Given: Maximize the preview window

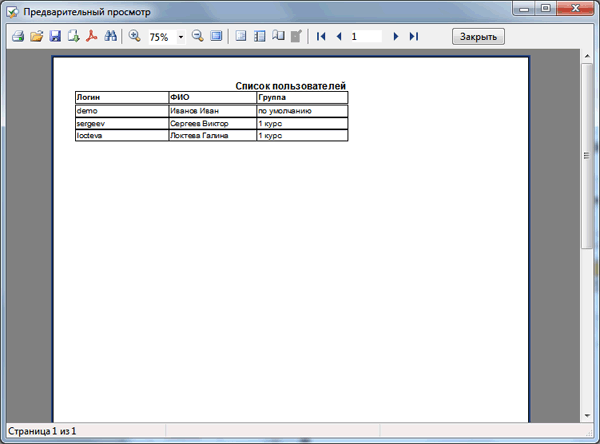Looking at the screenshot, I should [546, 8].
